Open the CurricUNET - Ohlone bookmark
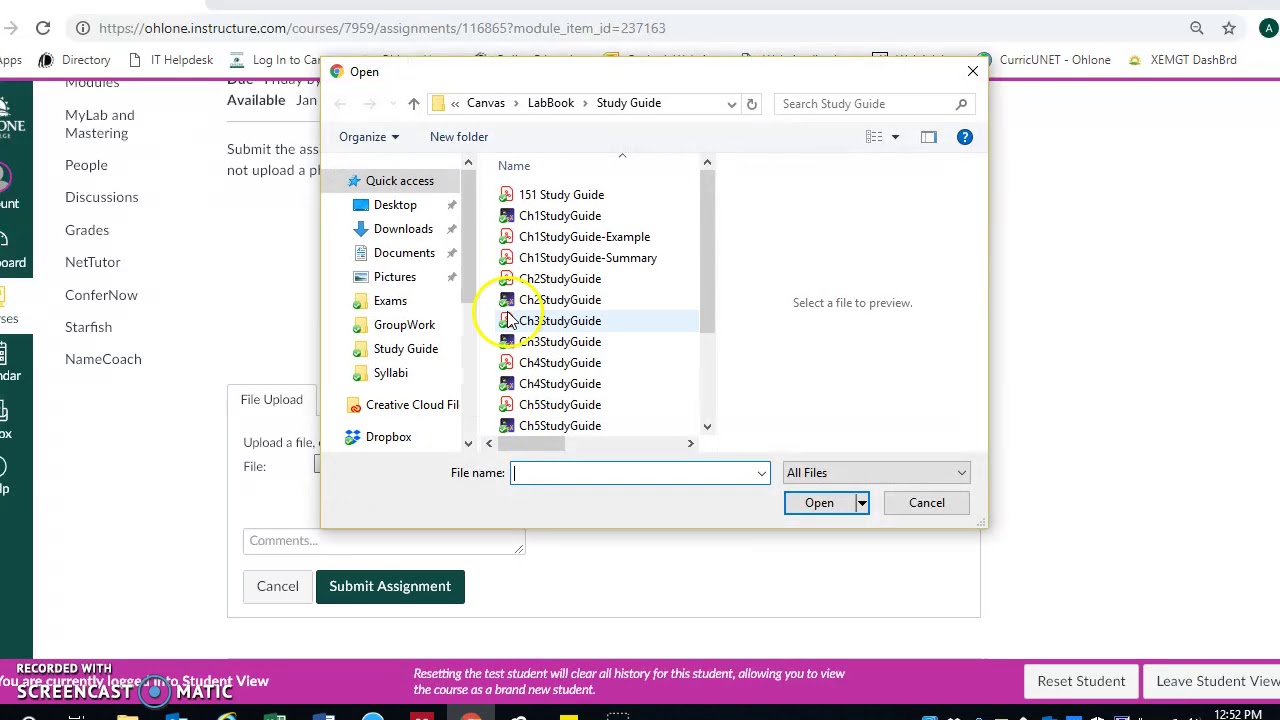Screen dimensions: 1280x720 (x=1044, y=60)
